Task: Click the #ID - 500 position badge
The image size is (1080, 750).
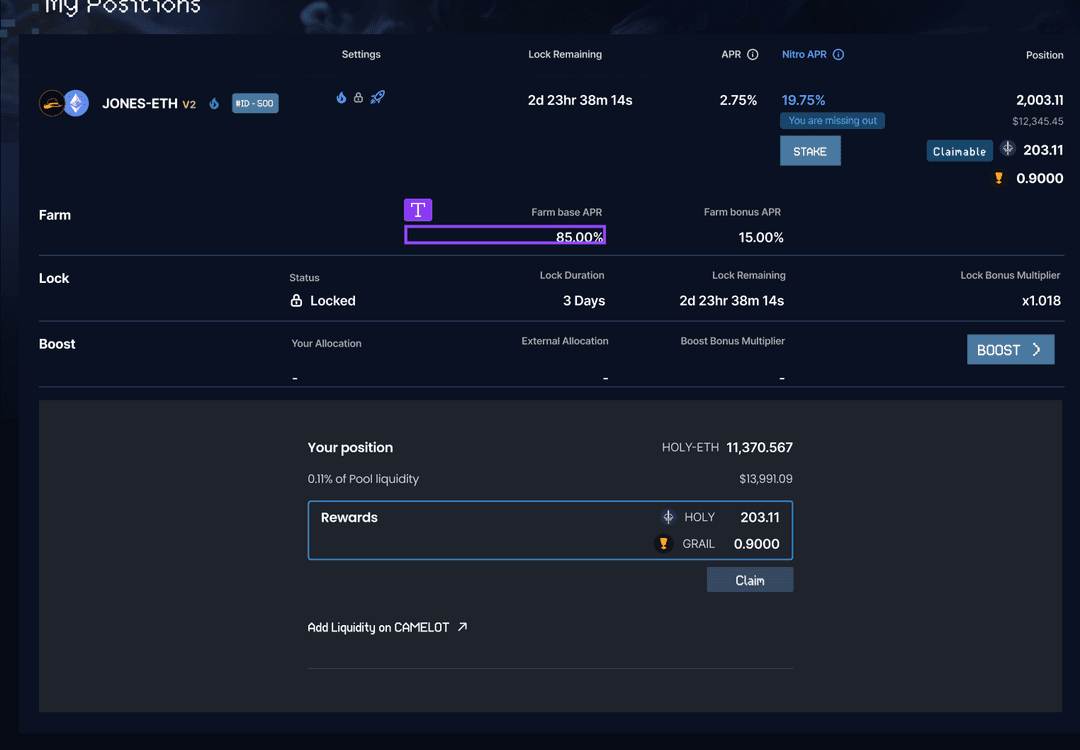Action: coord(255,103)
